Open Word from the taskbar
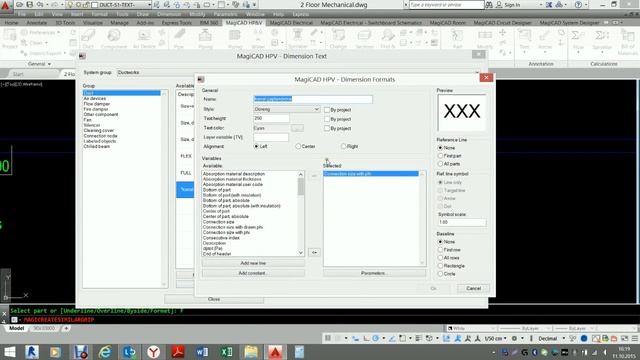 point(202,352)
